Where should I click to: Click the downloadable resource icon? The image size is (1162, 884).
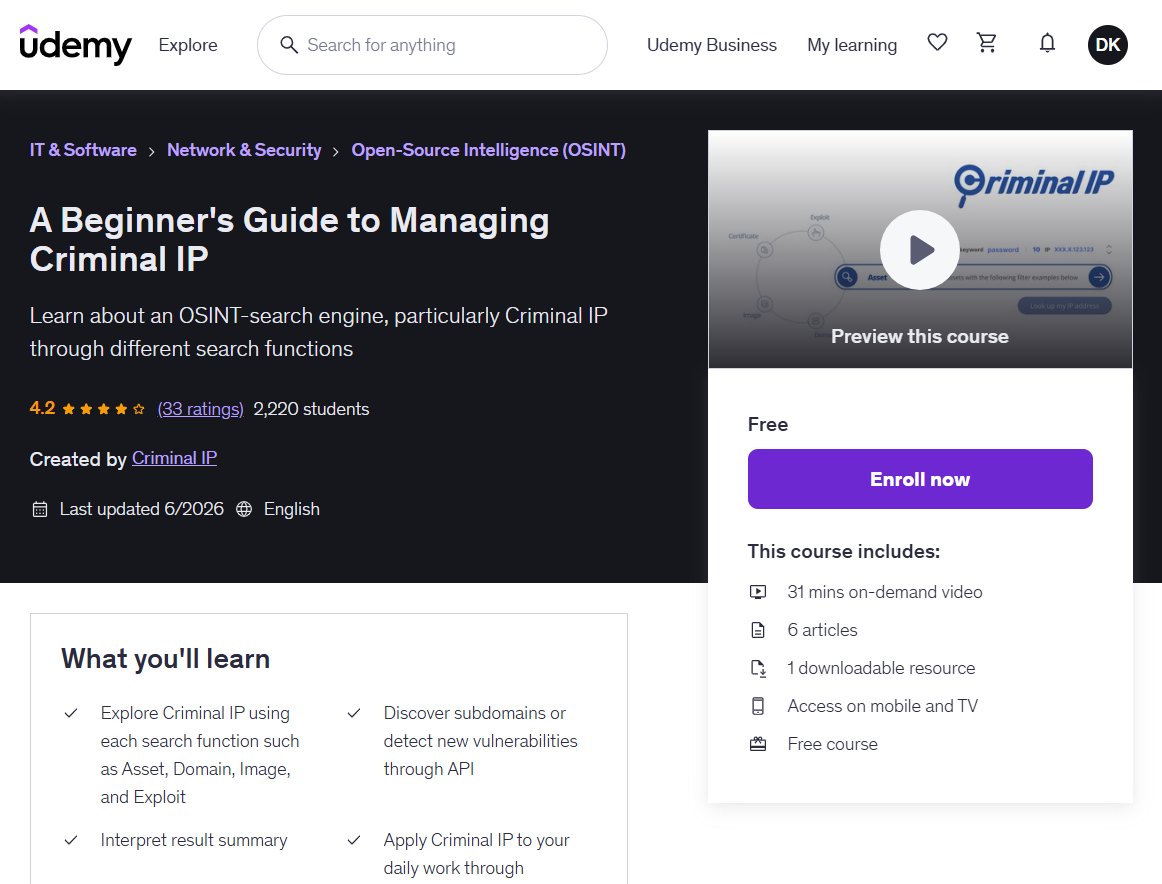[x=757, y=668]
